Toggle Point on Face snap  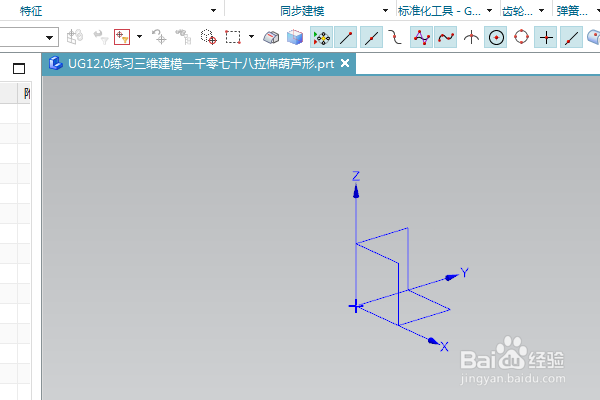[593, 38]
